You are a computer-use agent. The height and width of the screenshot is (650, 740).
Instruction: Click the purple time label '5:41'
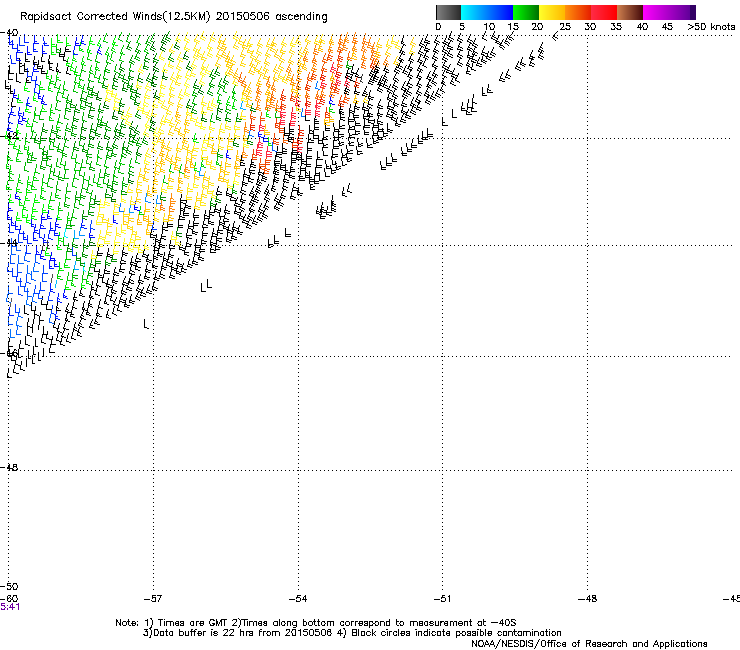coord(10,607)
